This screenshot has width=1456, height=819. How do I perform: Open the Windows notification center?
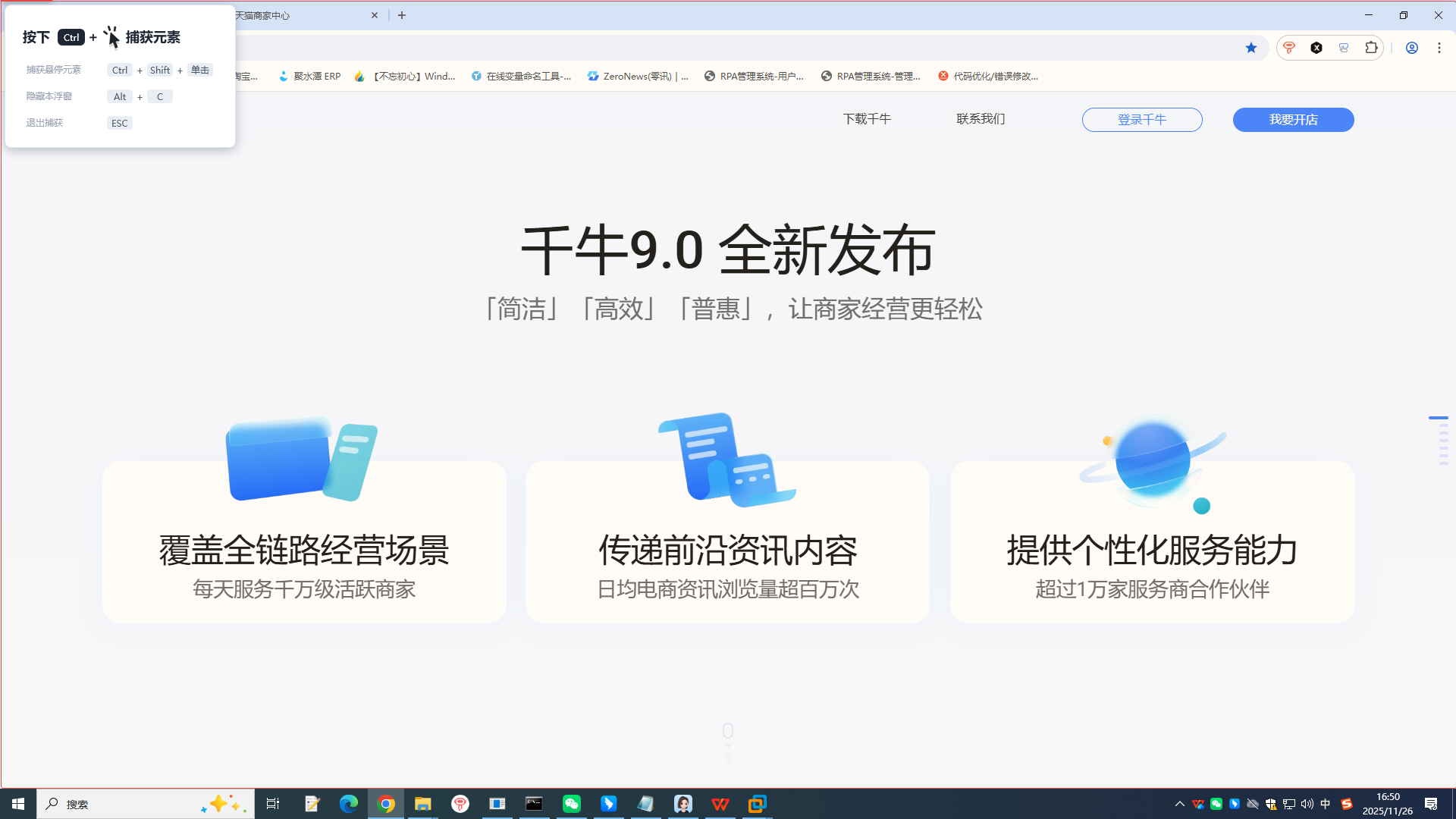pyautogui.click(x=1431, y=804)
